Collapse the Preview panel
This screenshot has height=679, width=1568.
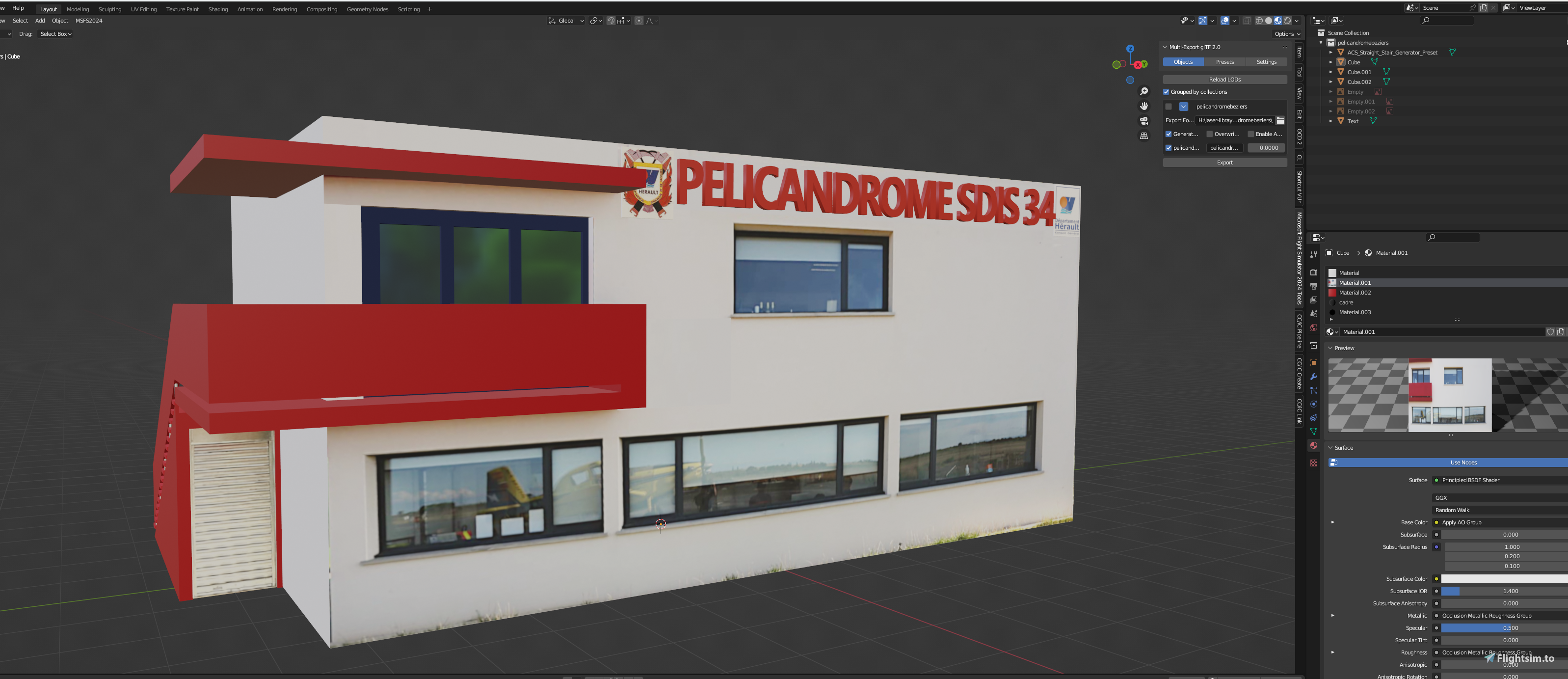pos(1330,348)
